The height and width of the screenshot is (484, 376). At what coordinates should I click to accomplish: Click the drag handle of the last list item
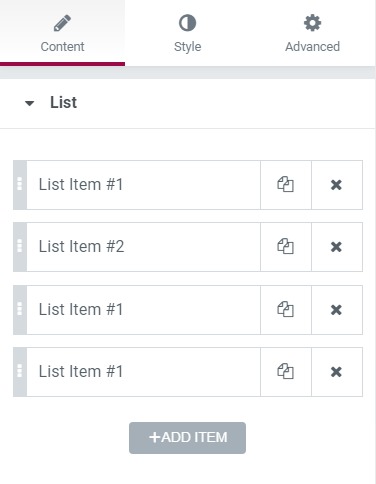pyautogui.click(x=20, y=372)
